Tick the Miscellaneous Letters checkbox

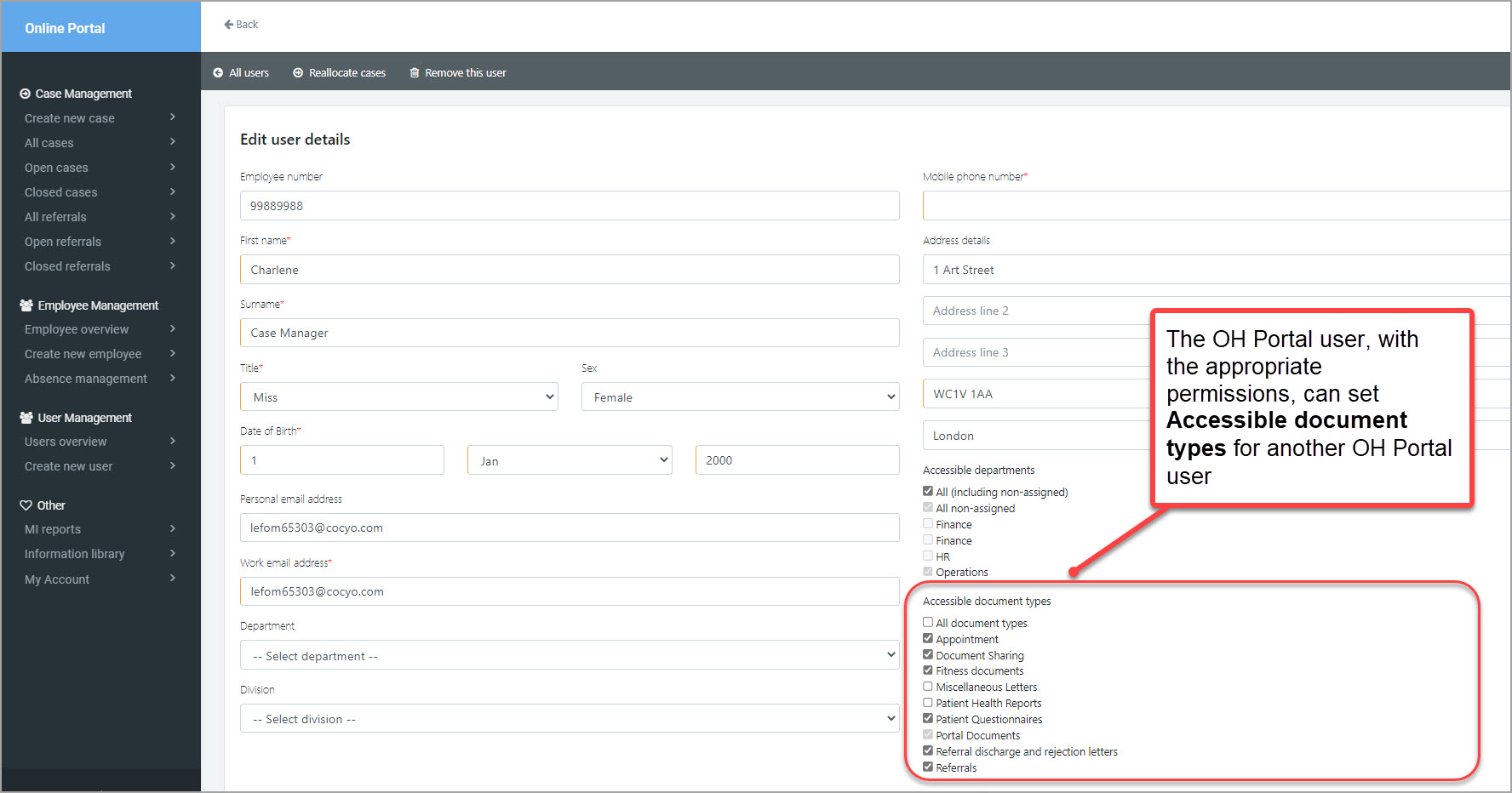pos(928,687)
